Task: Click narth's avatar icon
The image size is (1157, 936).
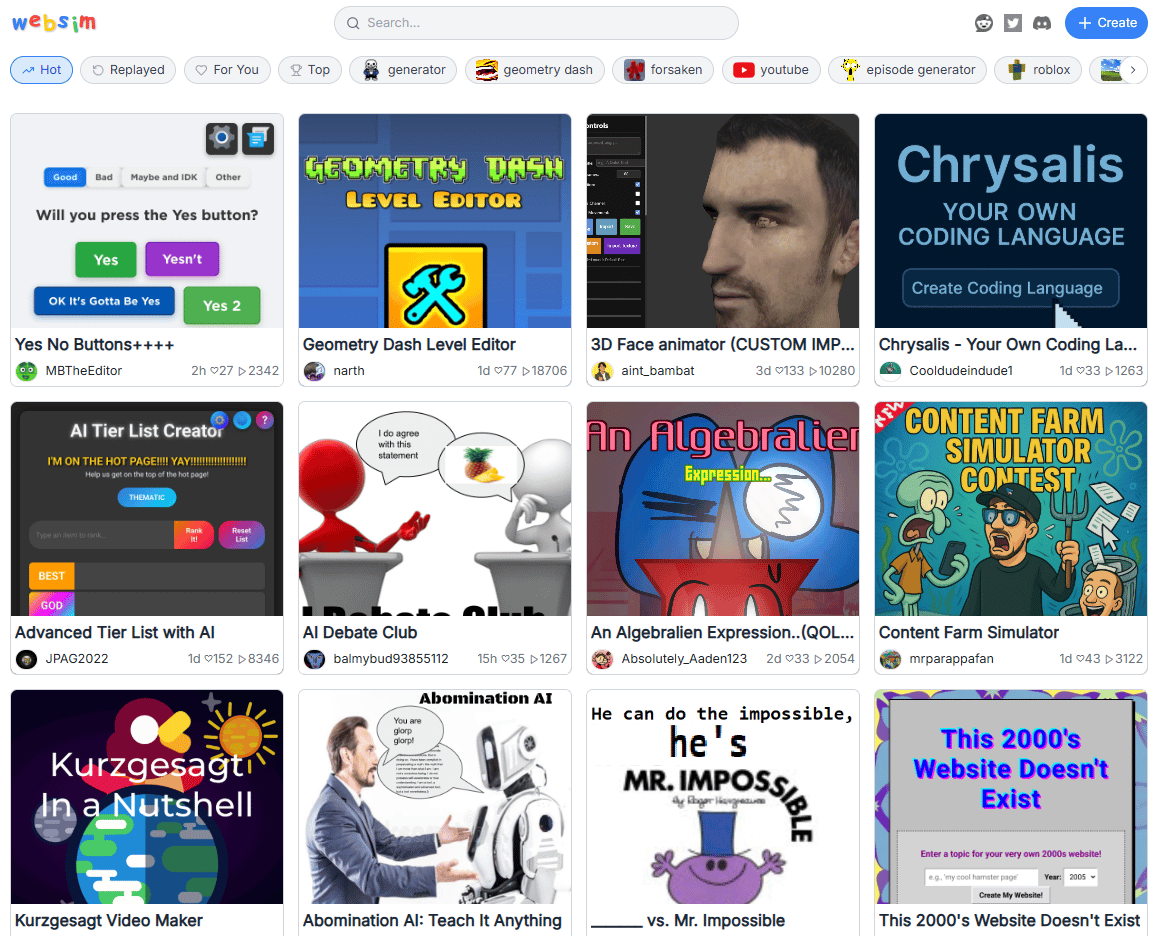Action: (314, 371)
